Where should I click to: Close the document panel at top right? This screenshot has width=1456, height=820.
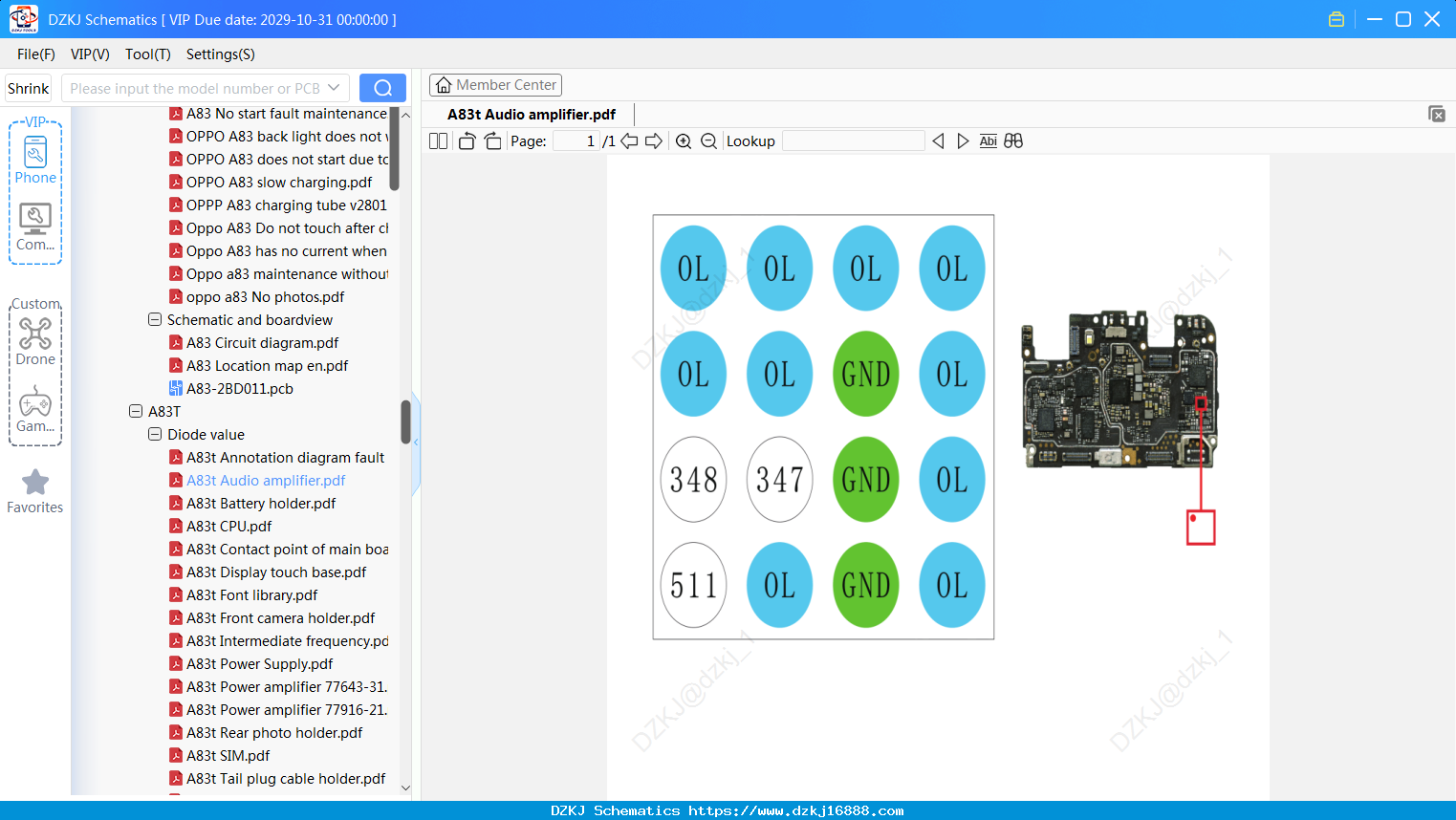1437,114
